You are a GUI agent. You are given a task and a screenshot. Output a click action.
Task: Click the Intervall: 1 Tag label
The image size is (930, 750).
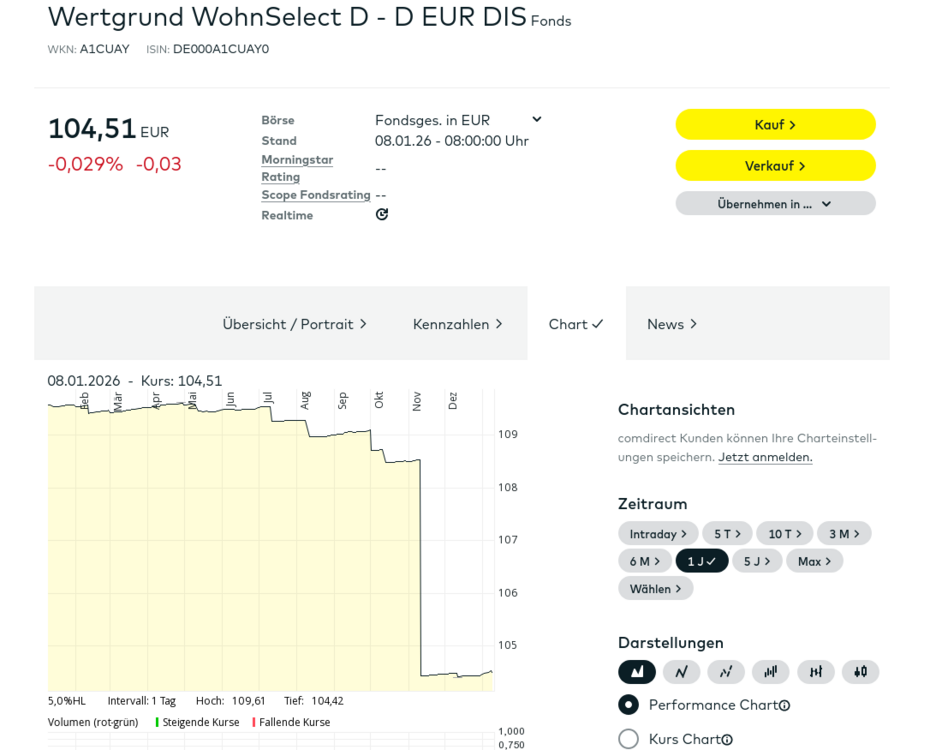tap(142, 701)
